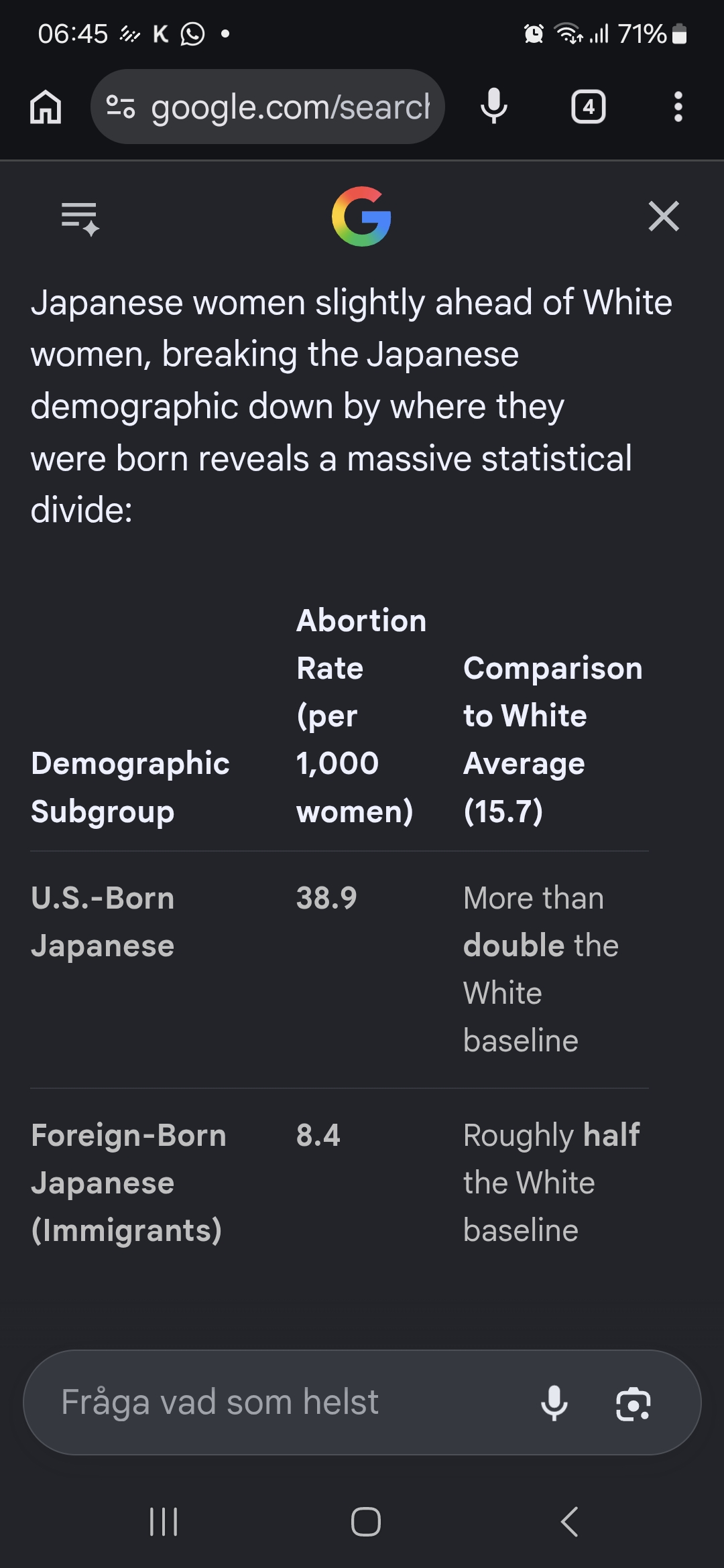Close the AI mode panel
Viewport: 724px width, 1568px height.
point(664,216)
